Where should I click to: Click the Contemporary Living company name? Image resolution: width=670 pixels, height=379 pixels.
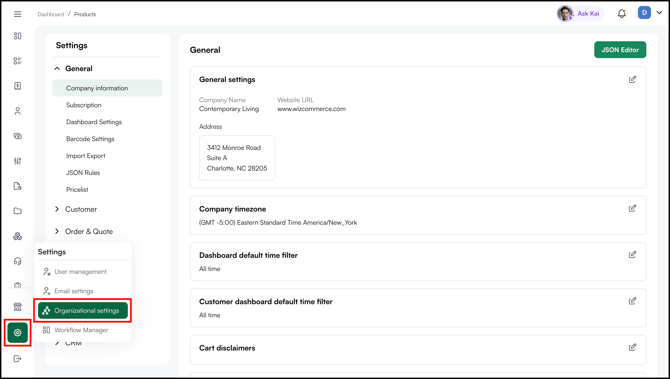229,109
